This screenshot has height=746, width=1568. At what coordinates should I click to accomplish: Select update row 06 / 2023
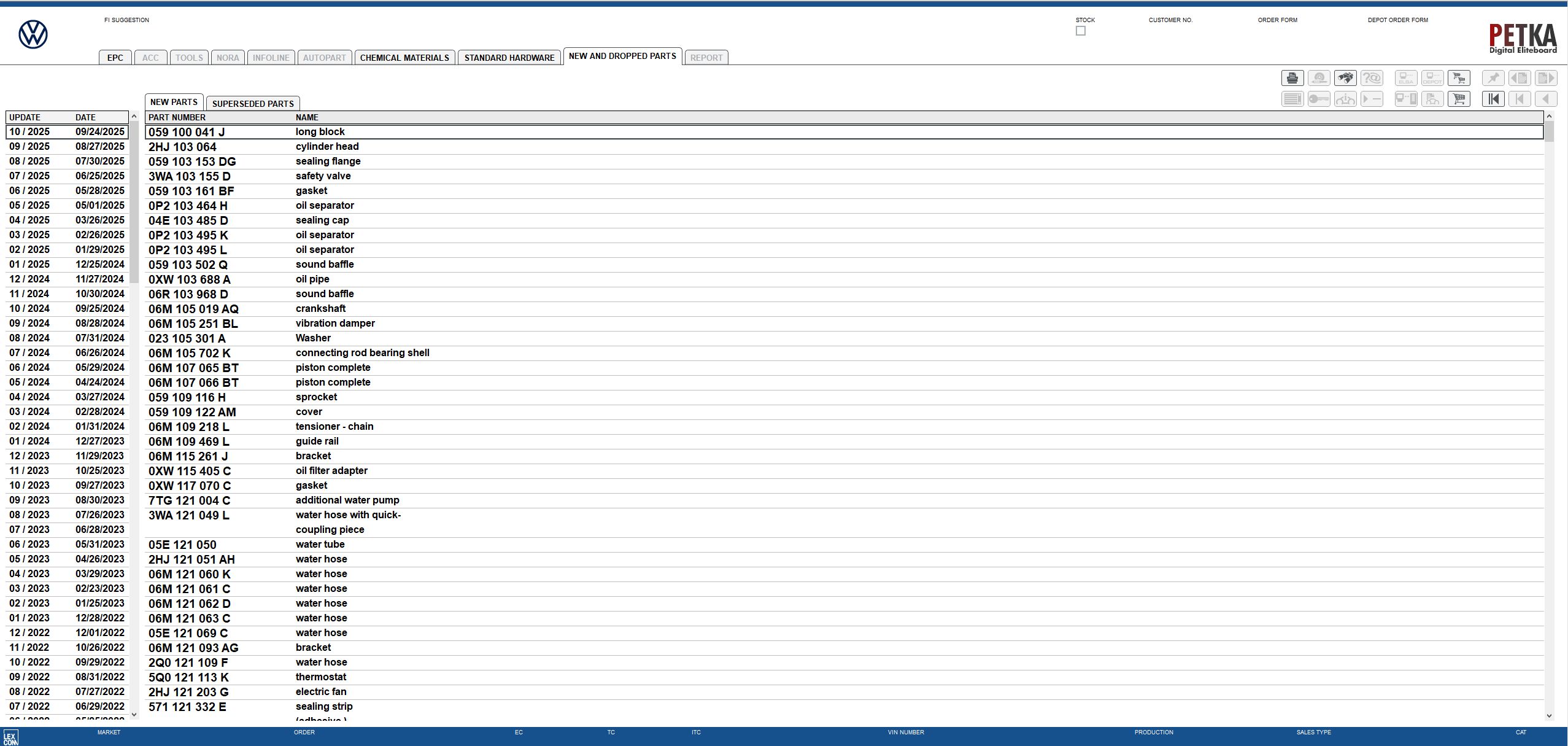click(x=67, y=544)
